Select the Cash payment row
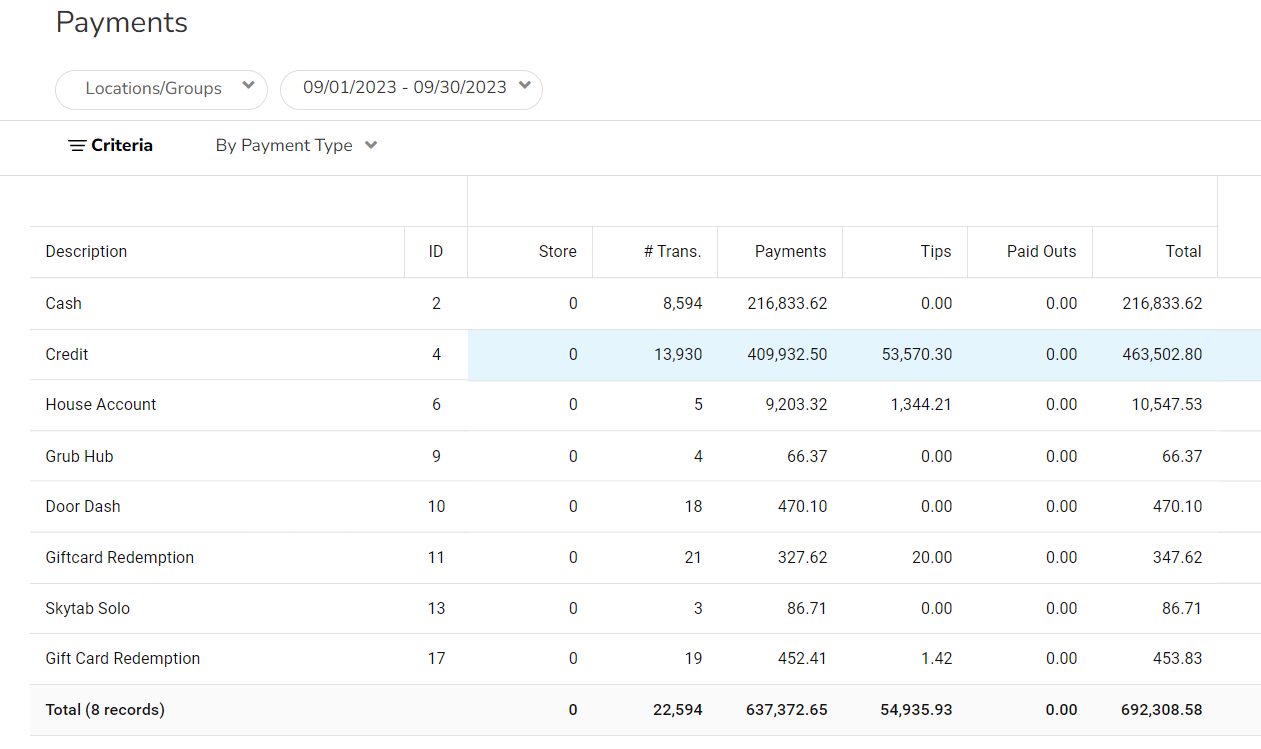 [64, 304]
